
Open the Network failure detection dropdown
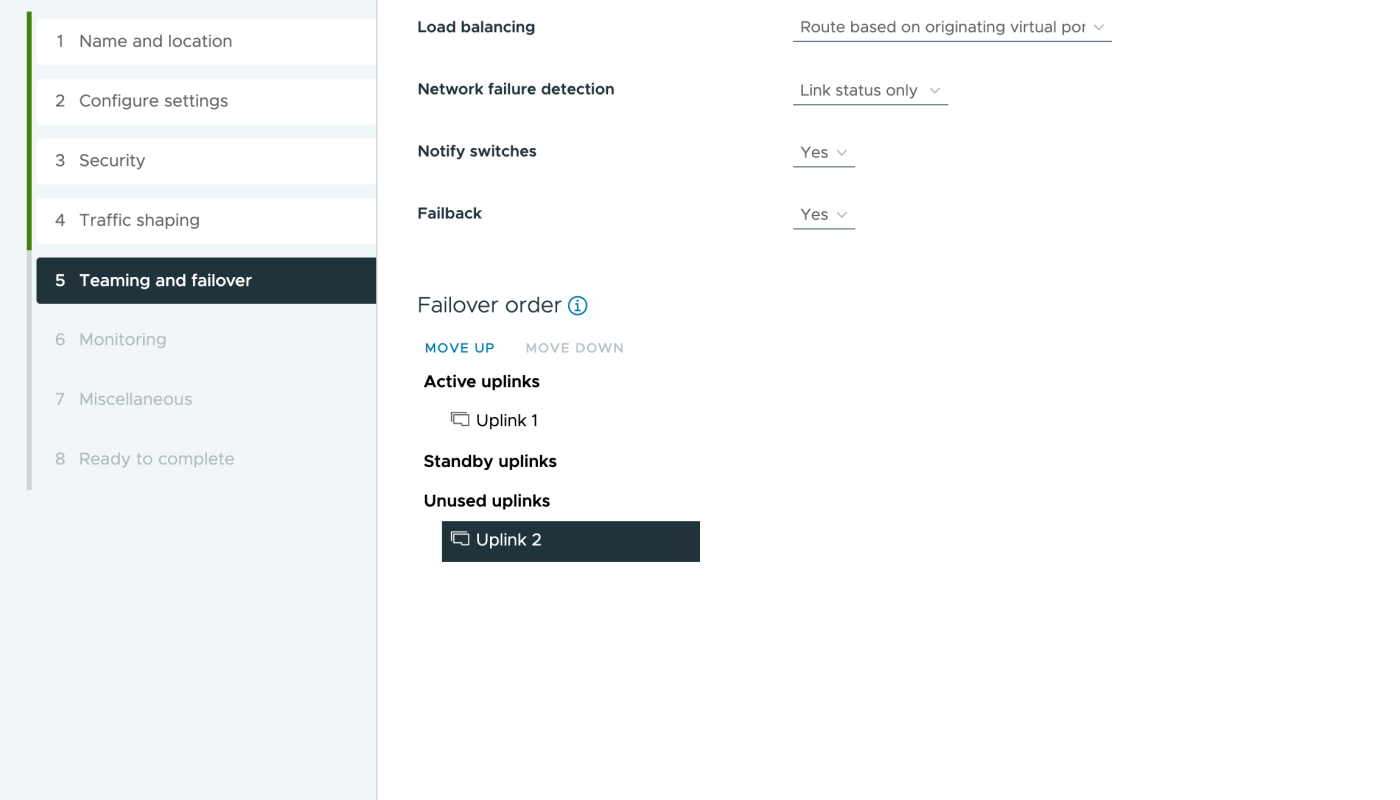(x=870, y=90)
